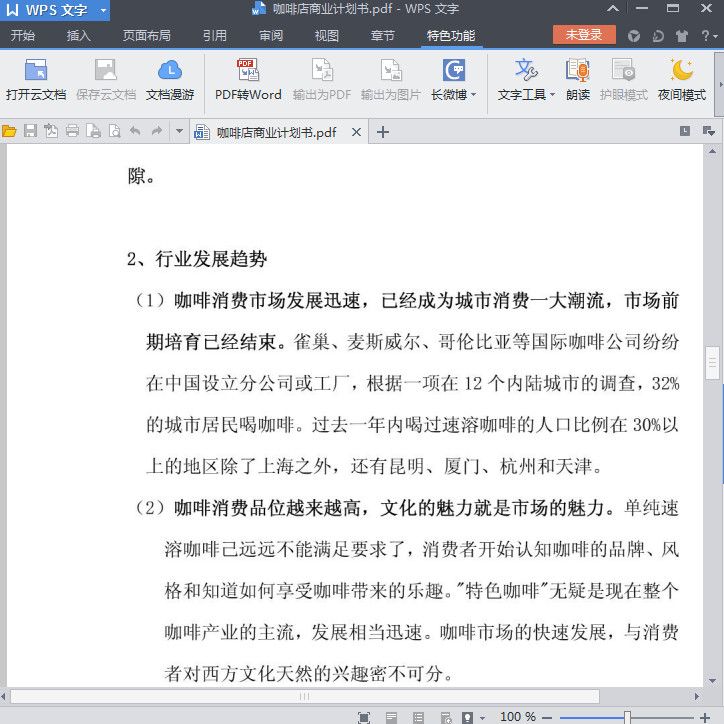This screenshot has height=724, width=724.
Task: Click the horizontal scrollbar right arrow
Action: click(697, 696)
